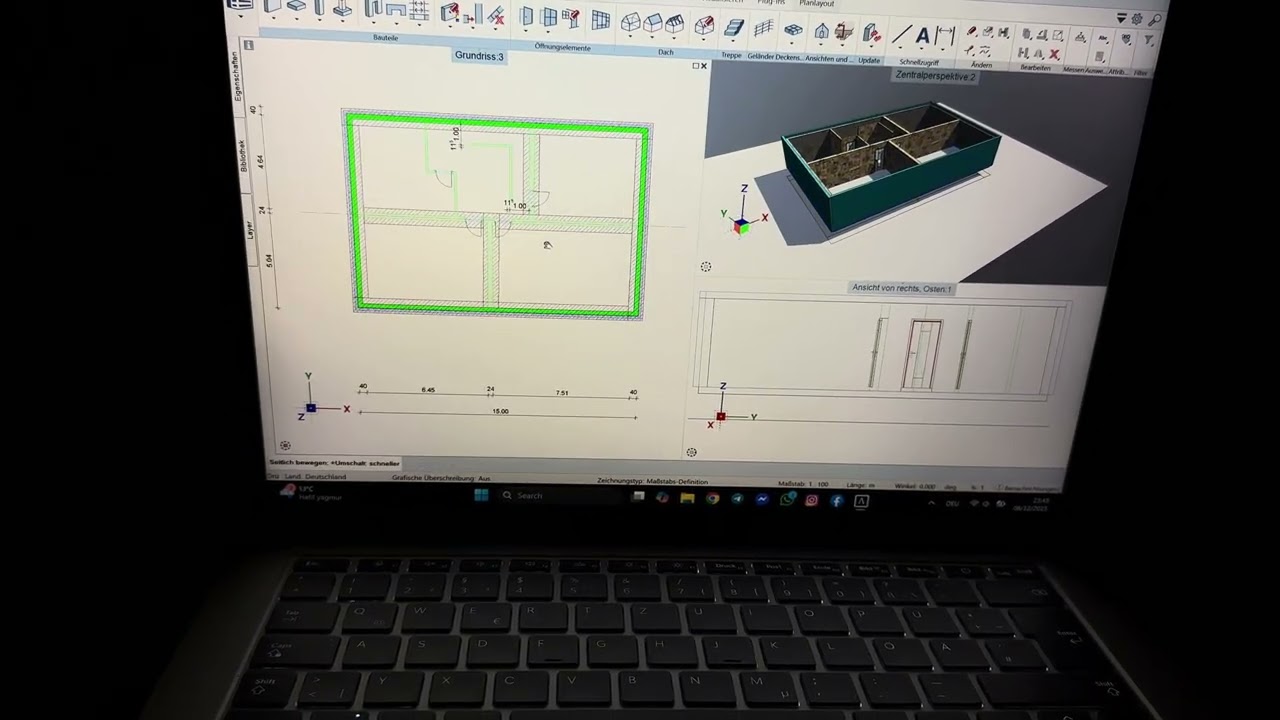Select the wall tool in Bauteile
Image resolution: width=1280 pixels, height=720 pixels.
[272, 7]
